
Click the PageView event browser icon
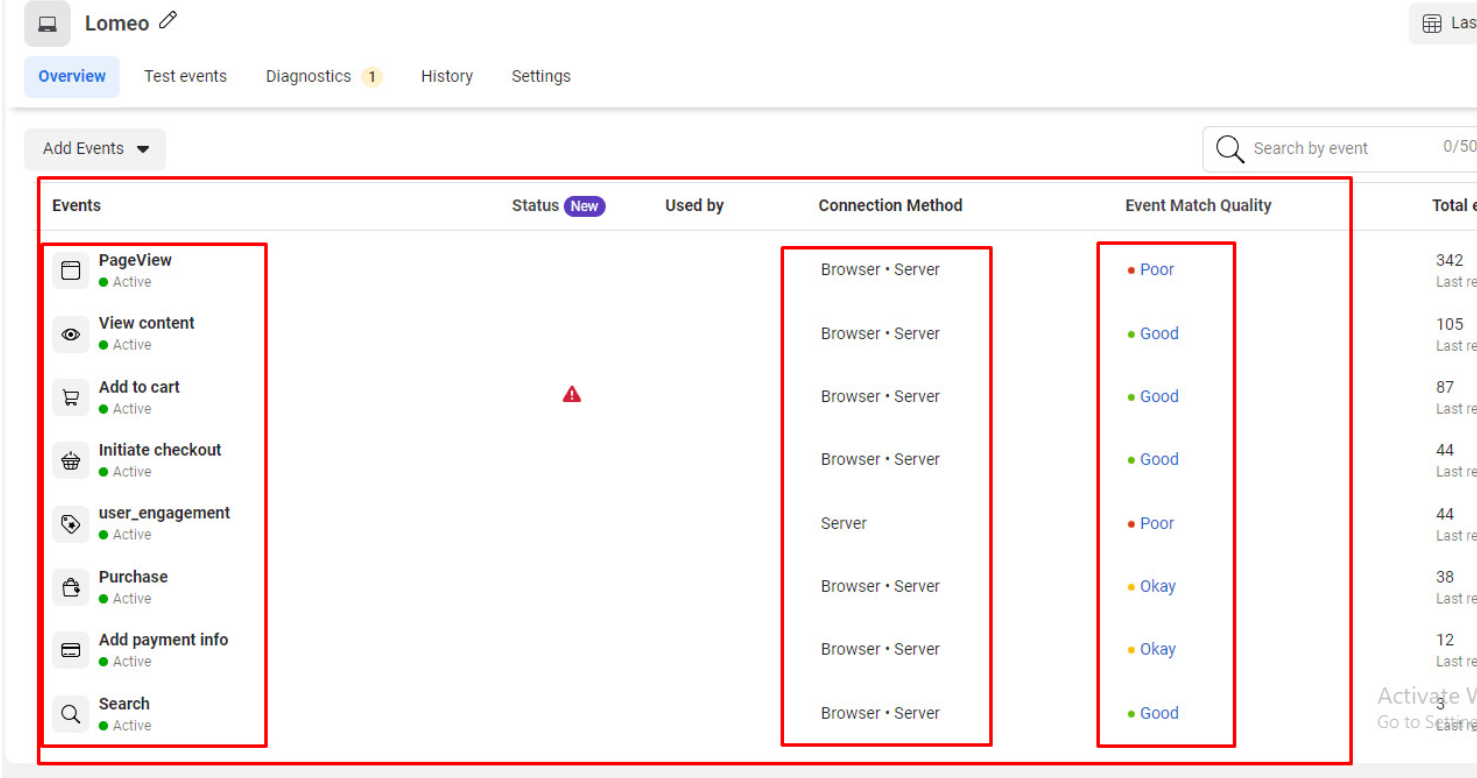point(71,271)
